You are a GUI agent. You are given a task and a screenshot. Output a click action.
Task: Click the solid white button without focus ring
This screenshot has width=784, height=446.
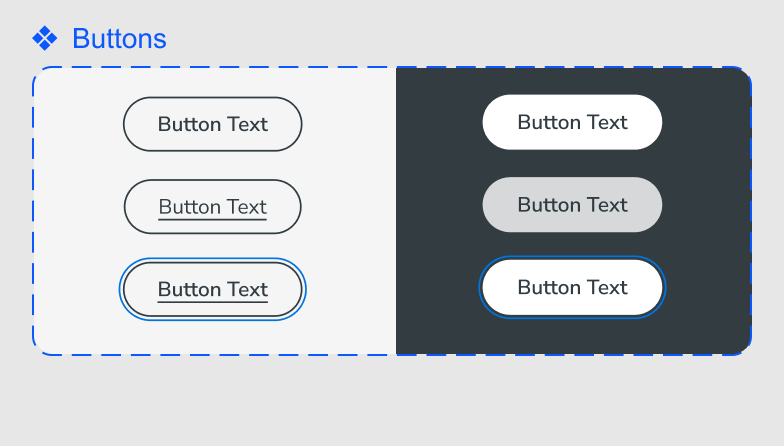point(572,122)
